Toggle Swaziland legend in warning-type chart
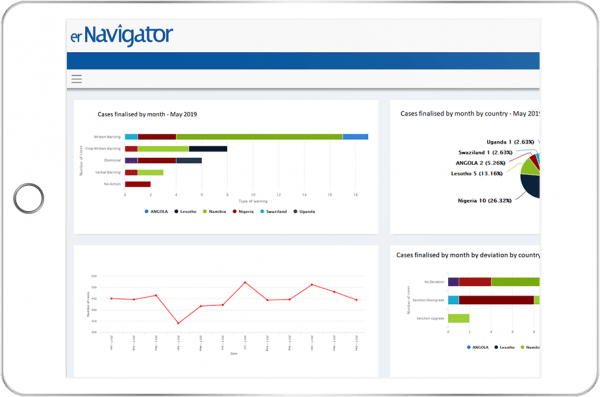600x397 pixels. [273, 211]
